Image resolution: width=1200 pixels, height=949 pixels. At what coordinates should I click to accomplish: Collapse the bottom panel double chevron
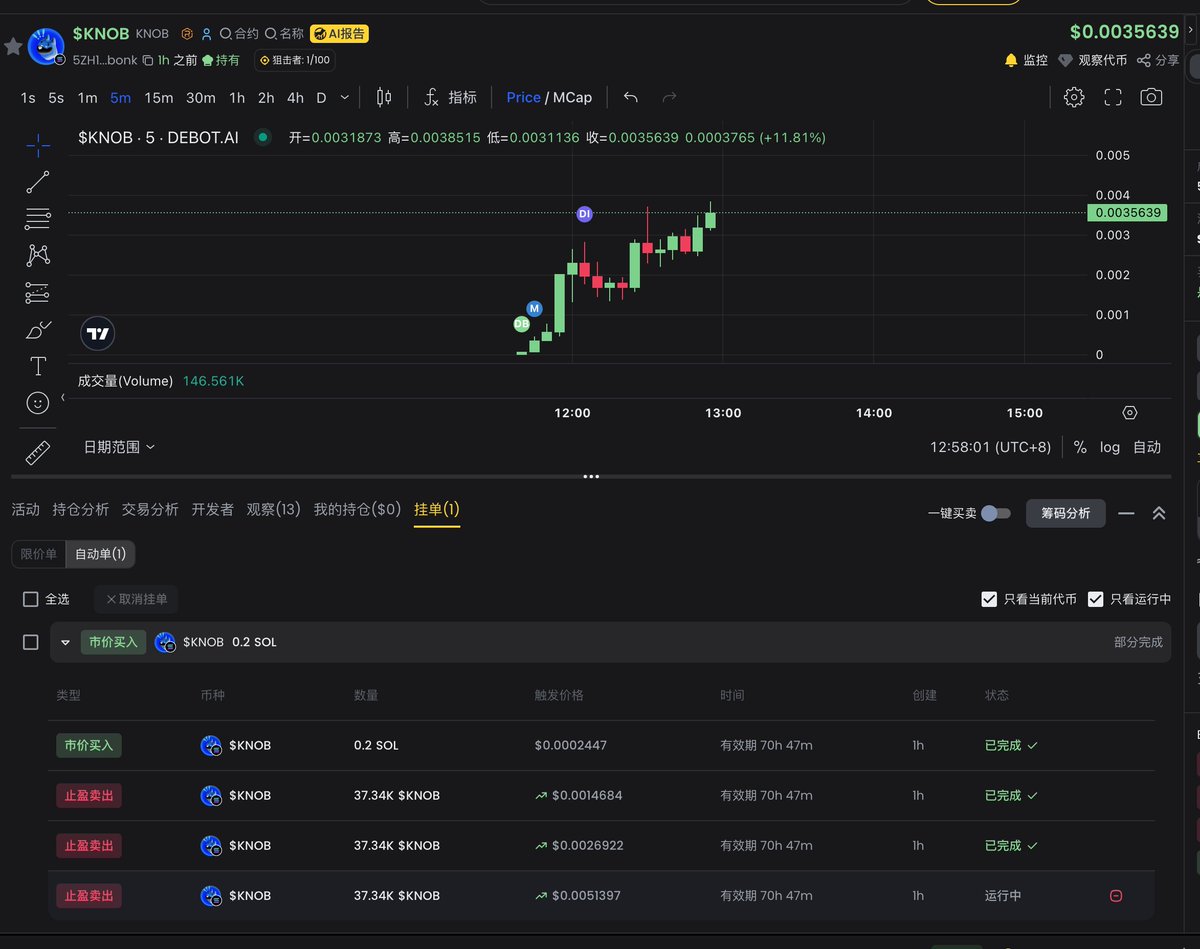click(x=1159, y=513)
